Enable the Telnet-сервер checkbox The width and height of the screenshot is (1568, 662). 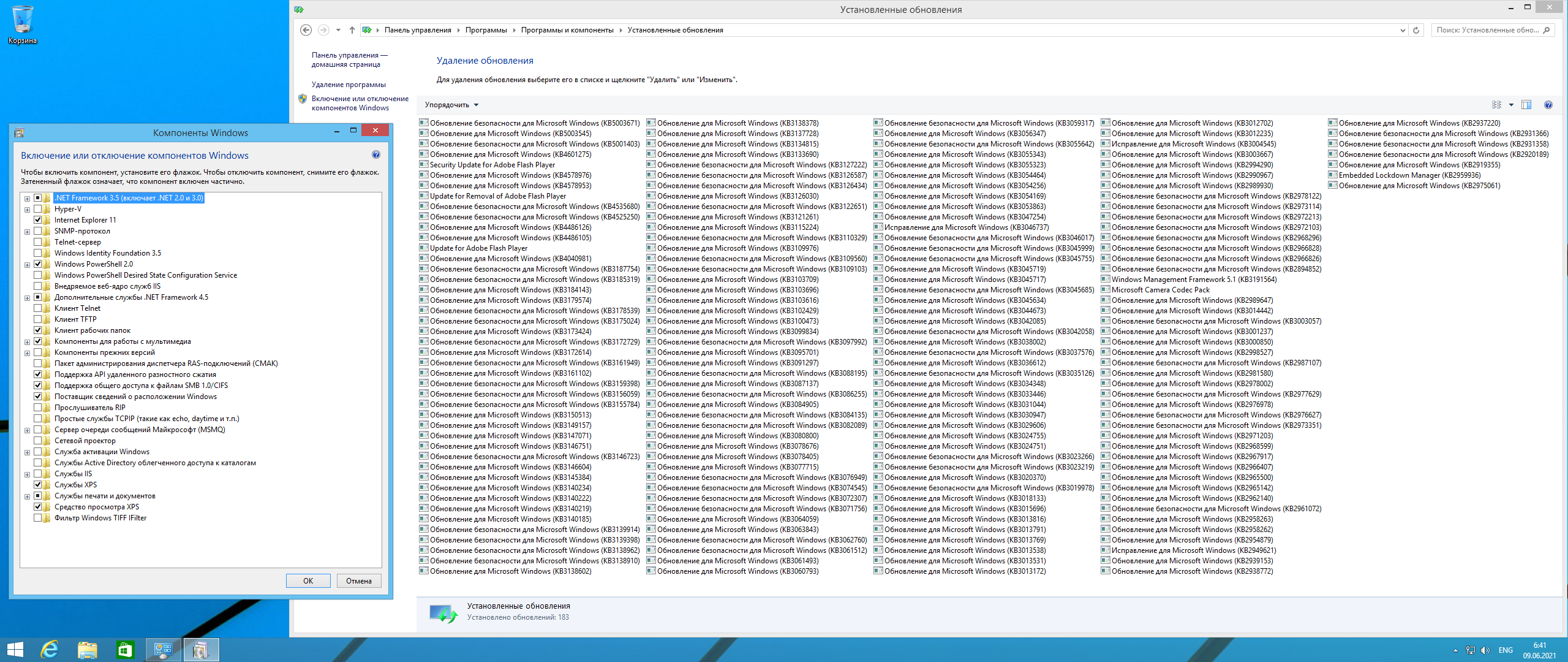(38, 242)
